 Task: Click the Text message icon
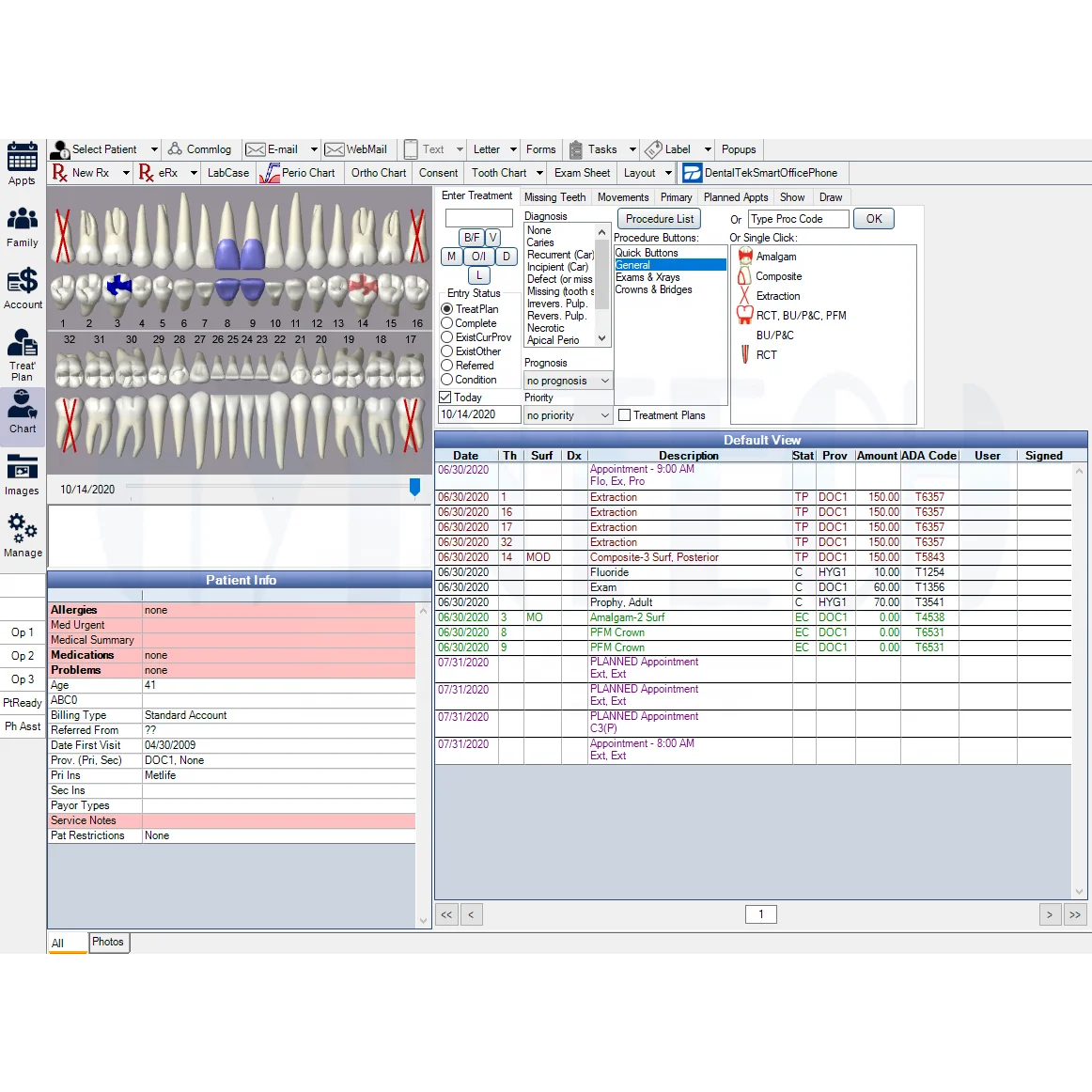click(412, 149)
